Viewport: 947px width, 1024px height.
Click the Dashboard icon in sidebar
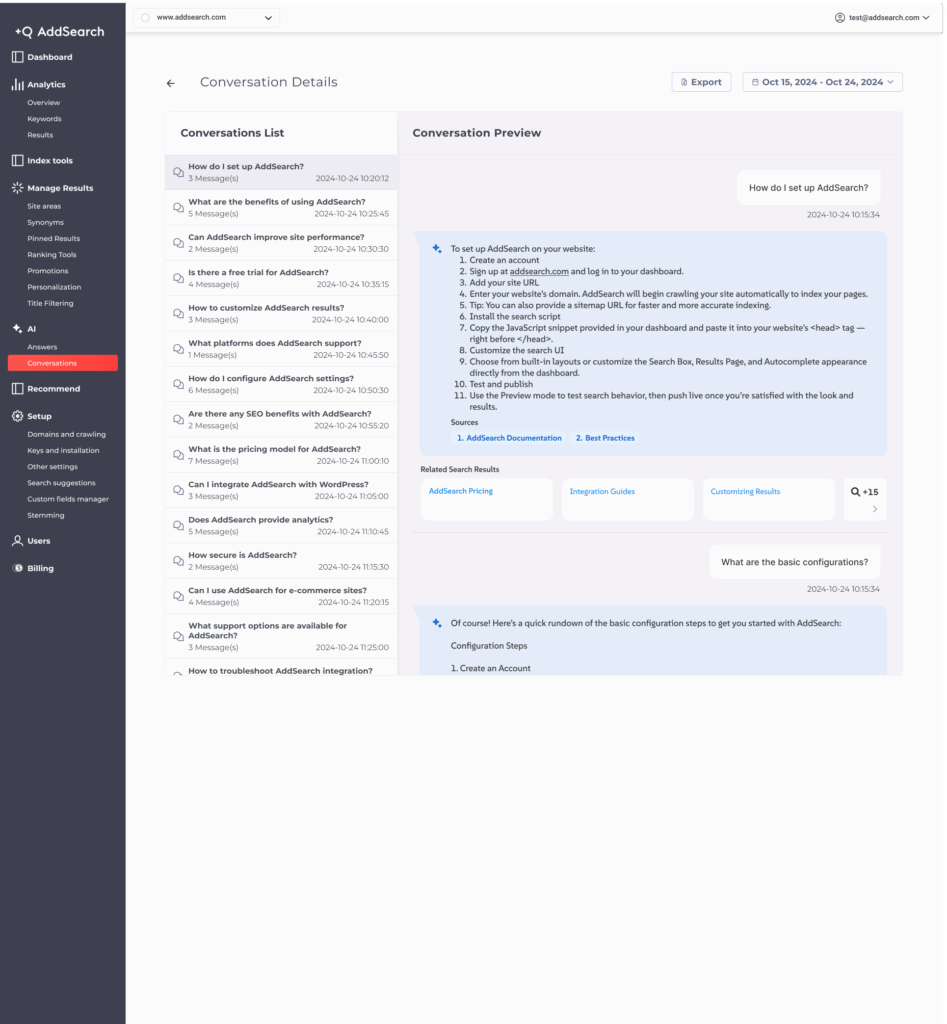click(x=17, y=57)
